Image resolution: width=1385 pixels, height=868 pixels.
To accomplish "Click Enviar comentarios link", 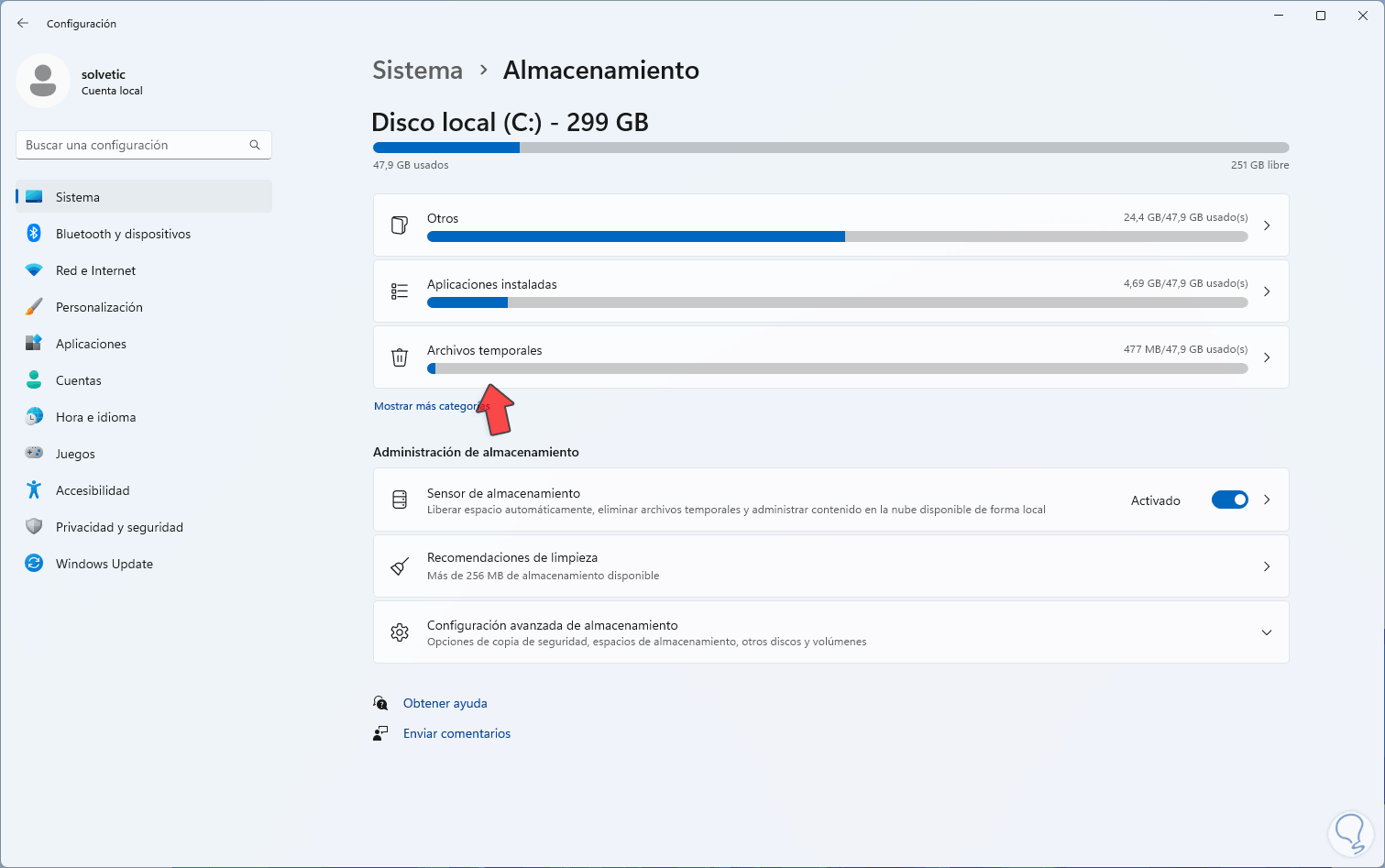I will click(457, 733).
